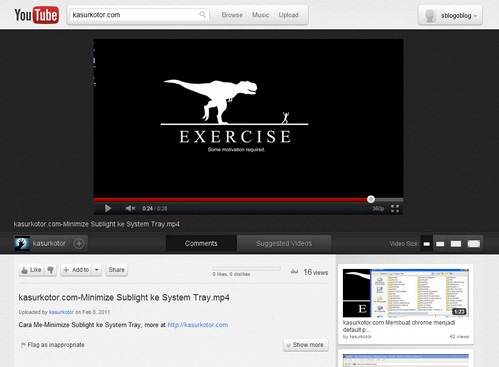
Task: Open the kasurkotor uploader link
Action: pos(61,312)
